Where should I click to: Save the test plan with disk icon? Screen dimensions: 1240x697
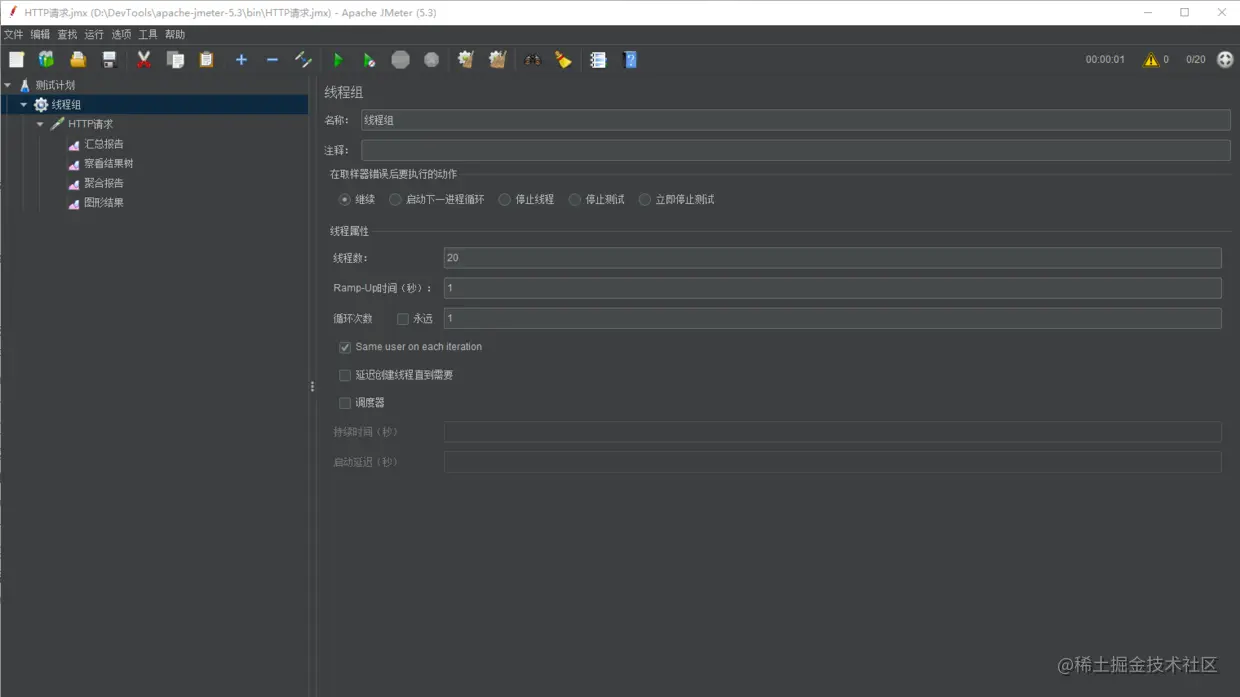(x=109, y=60)
